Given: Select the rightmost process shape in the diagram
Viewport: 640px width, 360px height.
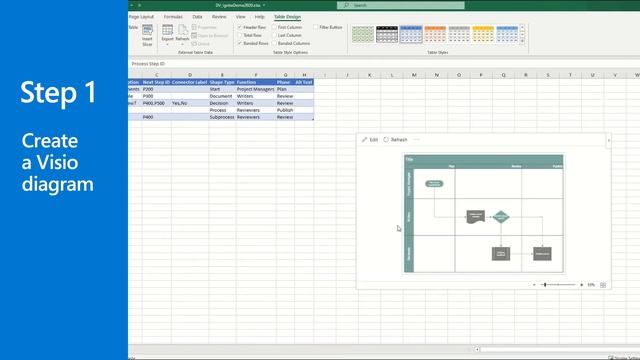Looking at the screenshot, I should click(x=542, y=253).
